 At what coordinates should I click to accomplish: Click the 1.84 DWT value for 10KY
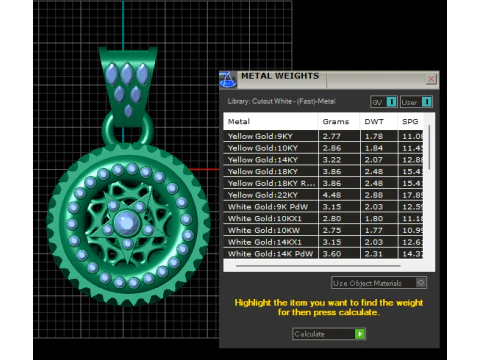[374, 148]
